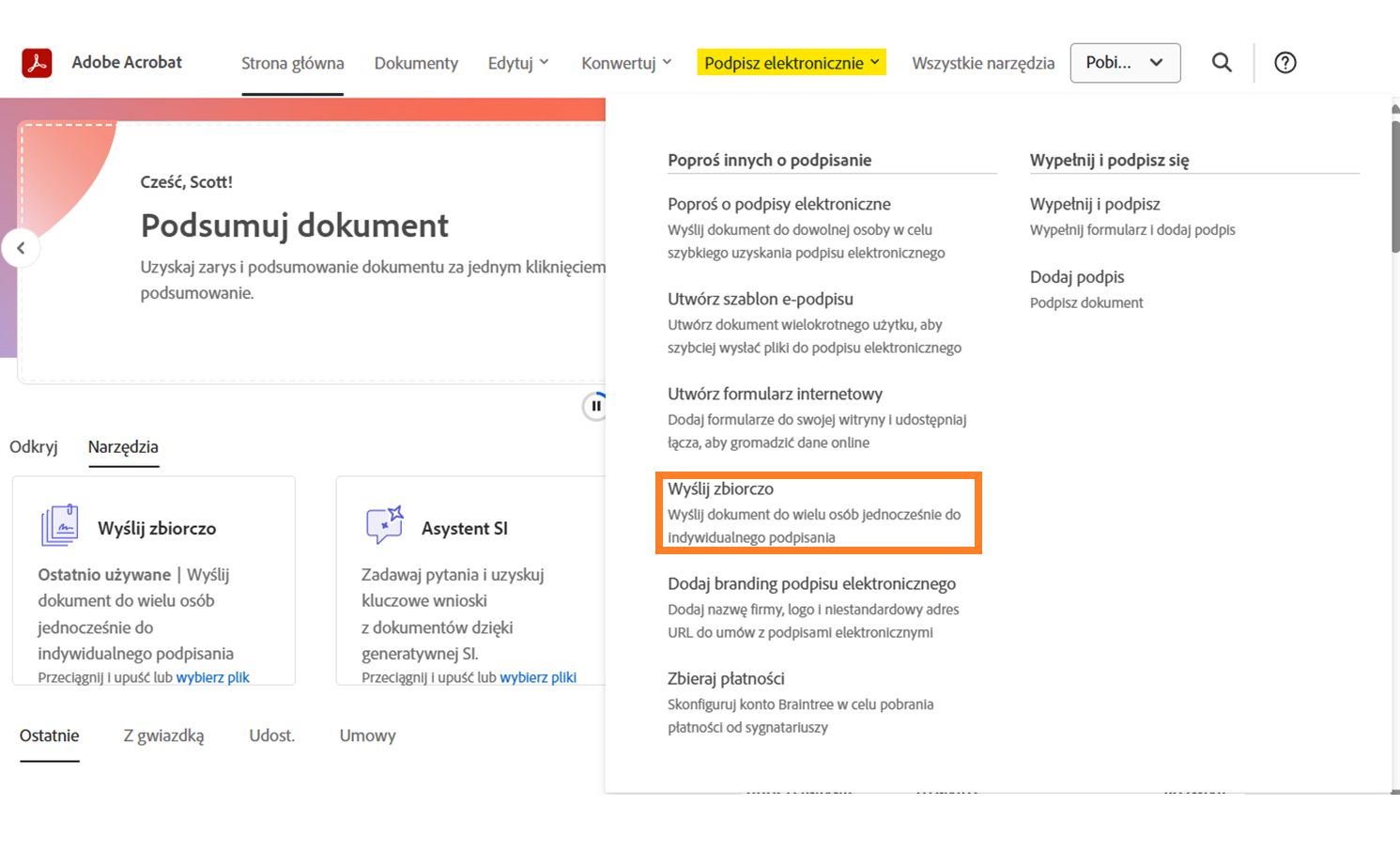Click the Podsumuj dokument banner heading
1400x852 pixels.
point(295,225)
